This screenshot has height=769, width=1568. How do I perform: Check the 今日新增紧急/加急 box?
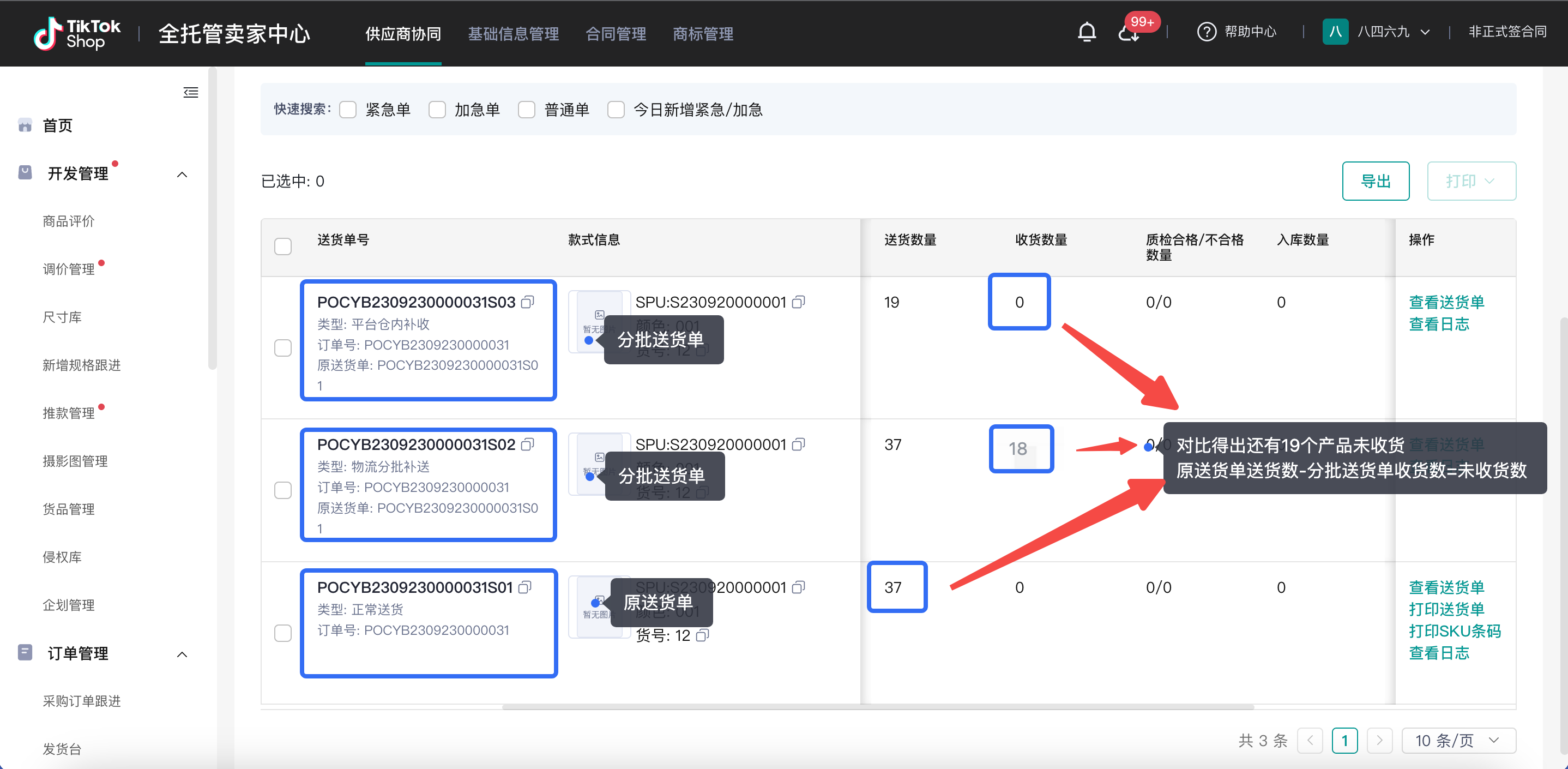point(616,110)
